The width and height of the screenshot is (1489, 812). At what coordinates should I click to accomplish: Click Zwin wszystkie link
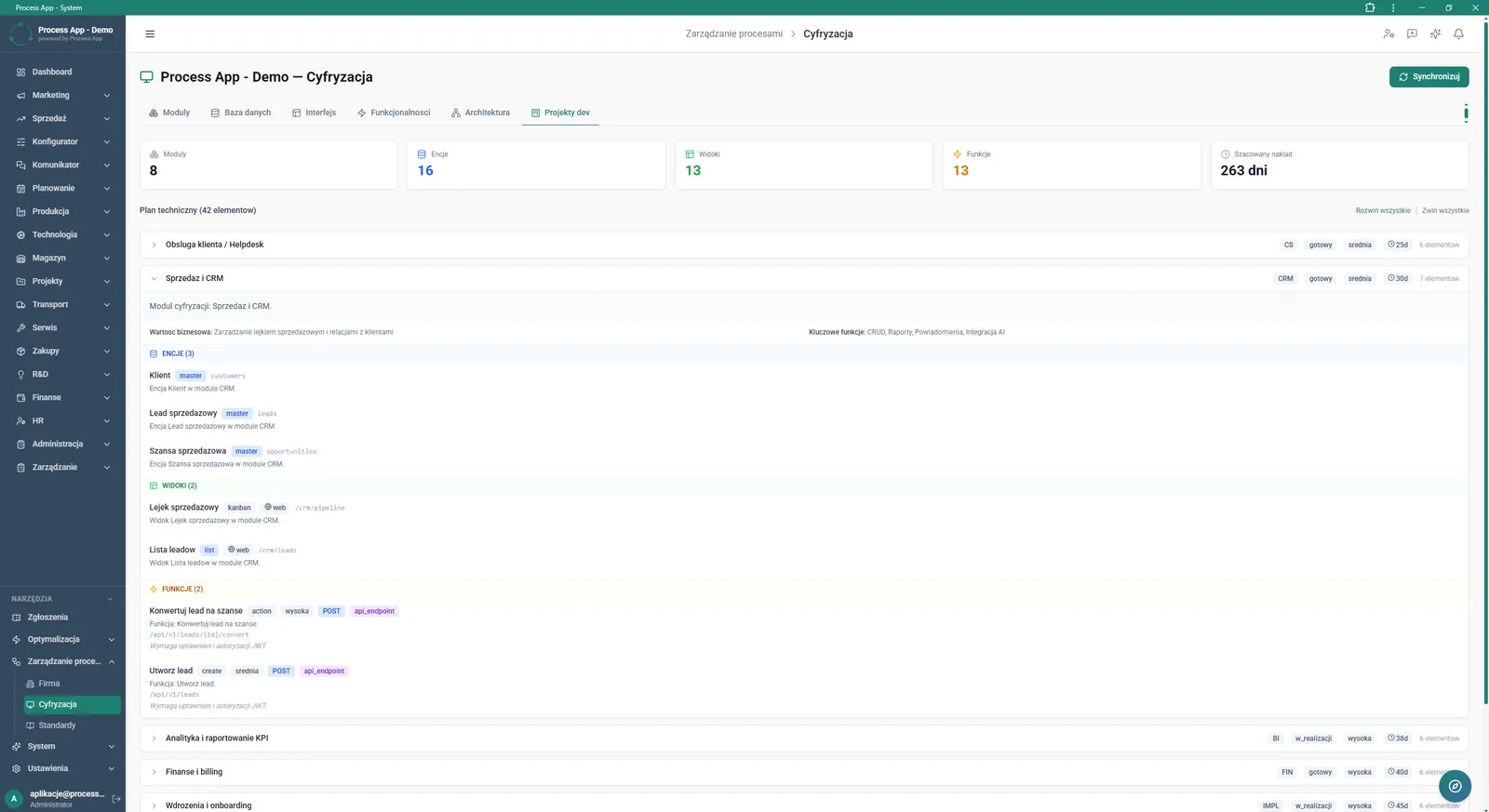[x=1445, y=210]
